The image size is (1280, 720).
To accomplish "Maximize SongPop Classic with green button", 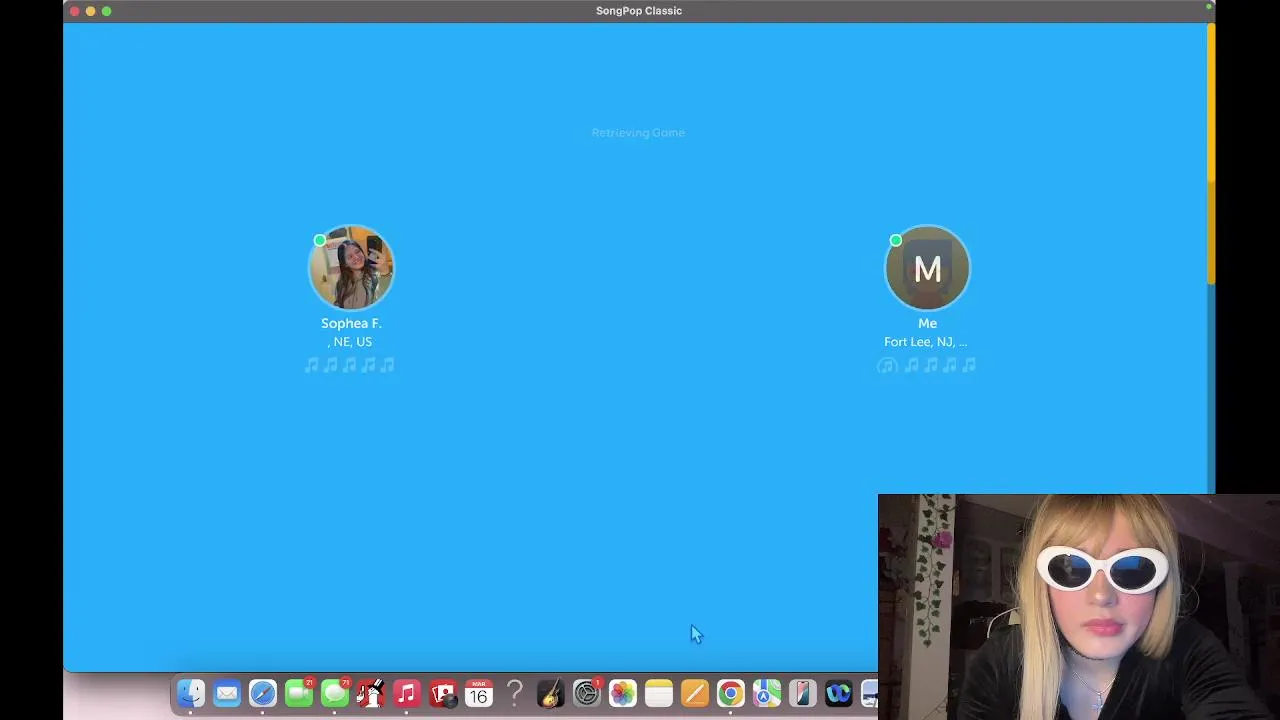I will click(106, 11).
